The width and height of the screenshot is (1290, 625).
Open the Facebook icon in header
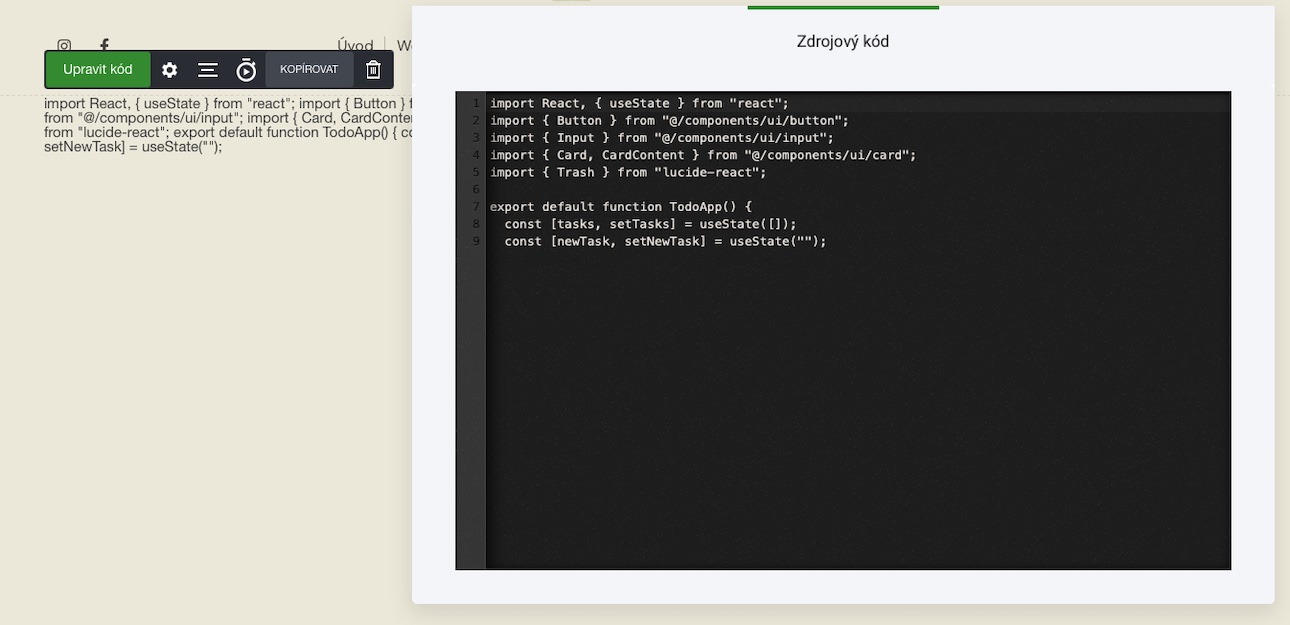(104, 45)
